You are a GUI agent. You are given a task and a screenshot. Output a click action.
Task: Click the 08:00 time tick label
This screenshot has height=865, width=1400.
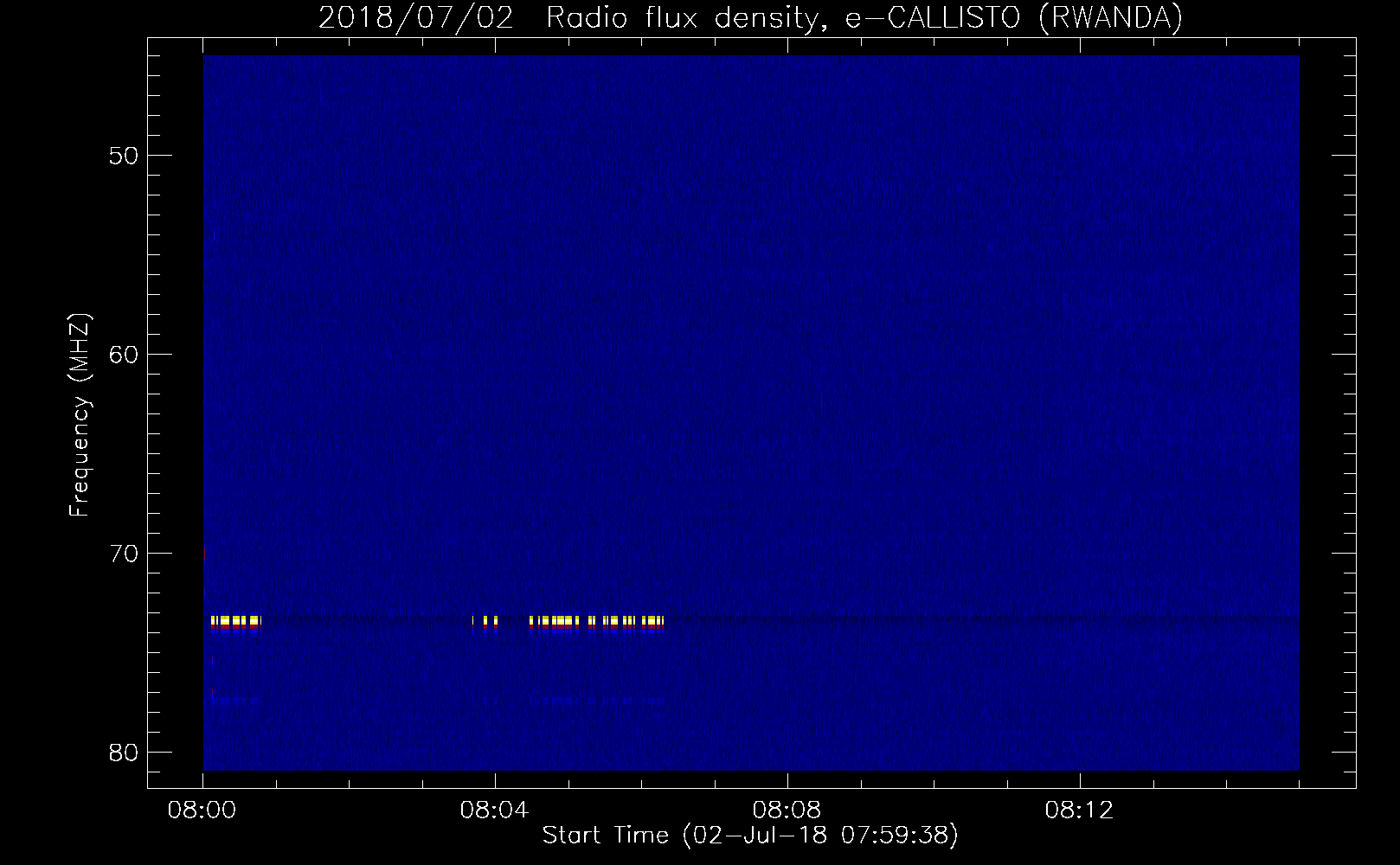202,811
